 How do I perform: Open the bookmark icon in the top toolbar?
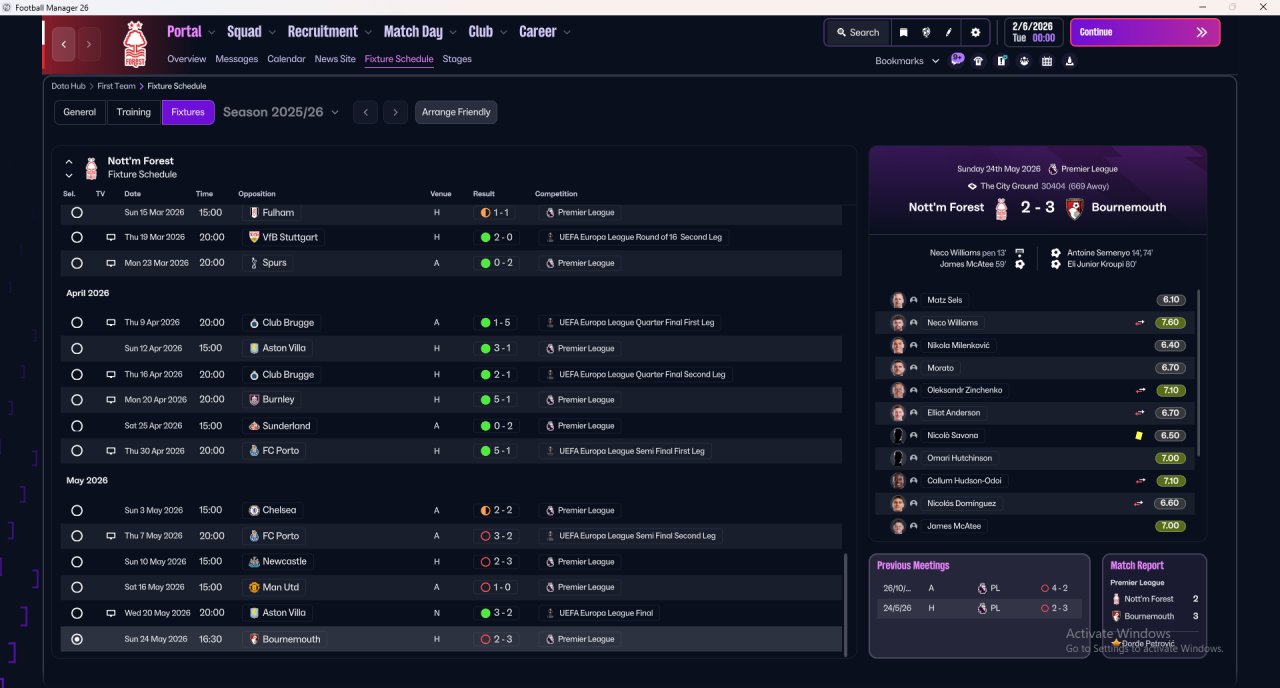[x=903, y=32]
